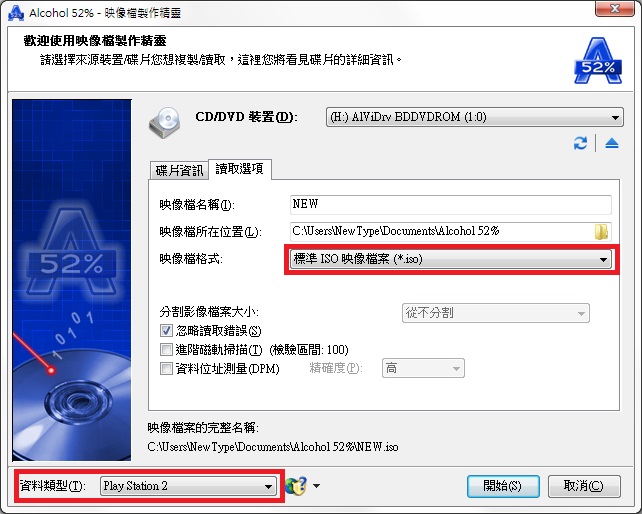Open the 資料類型 Play Station 2 dropdown
Image resolution: width=642 pixels, height=514 pixels.
coord(188,486)
